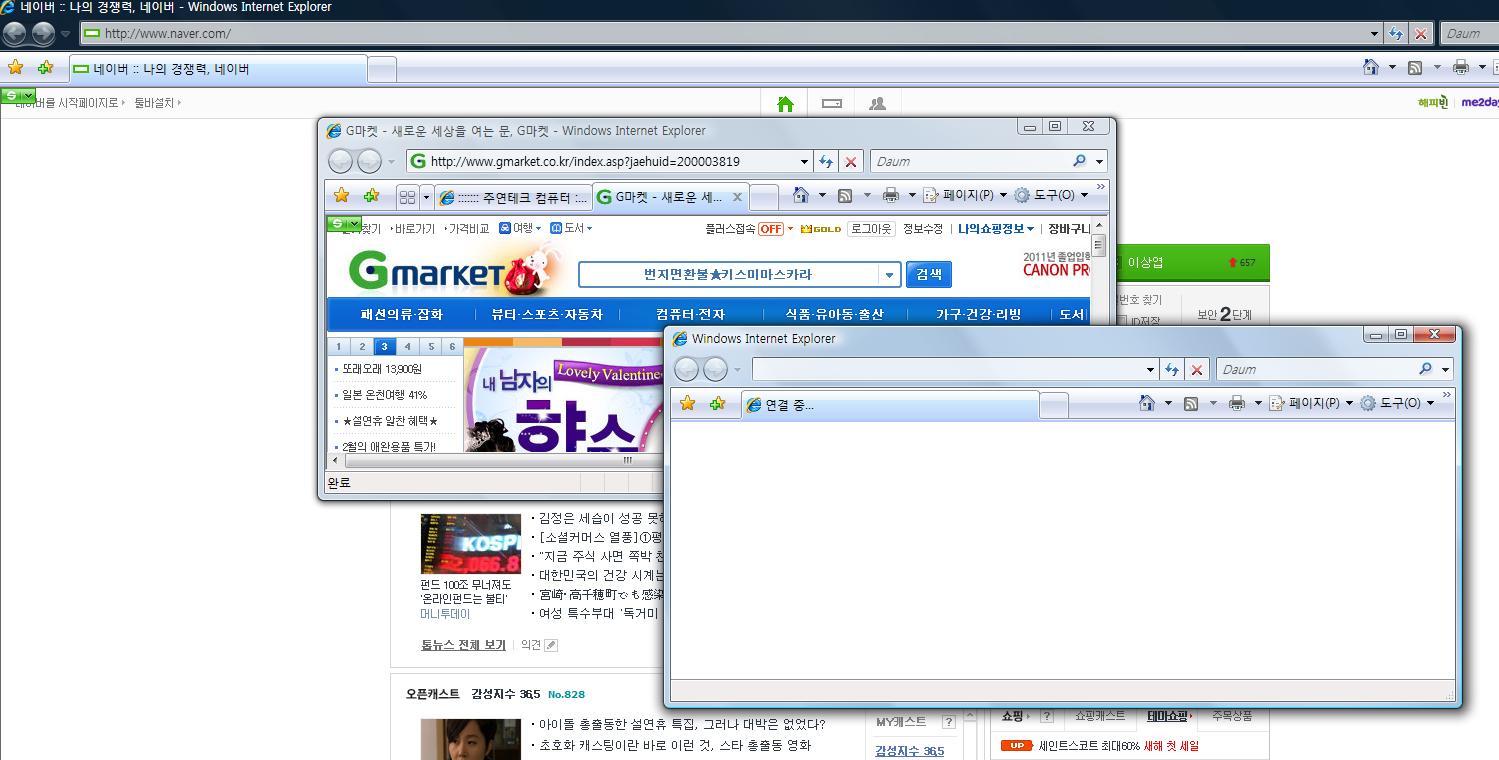The image size is (1499, 760).
Task: Open the Naver community people icon
Action: 877,104
